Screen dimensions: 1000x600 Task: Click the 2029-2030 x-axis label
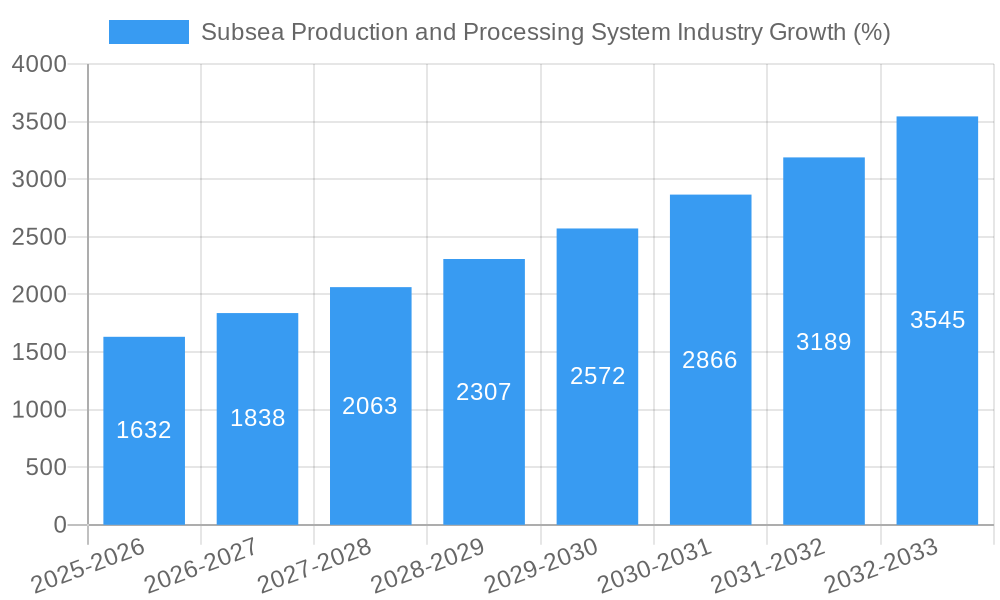click(x=541, y=566)
